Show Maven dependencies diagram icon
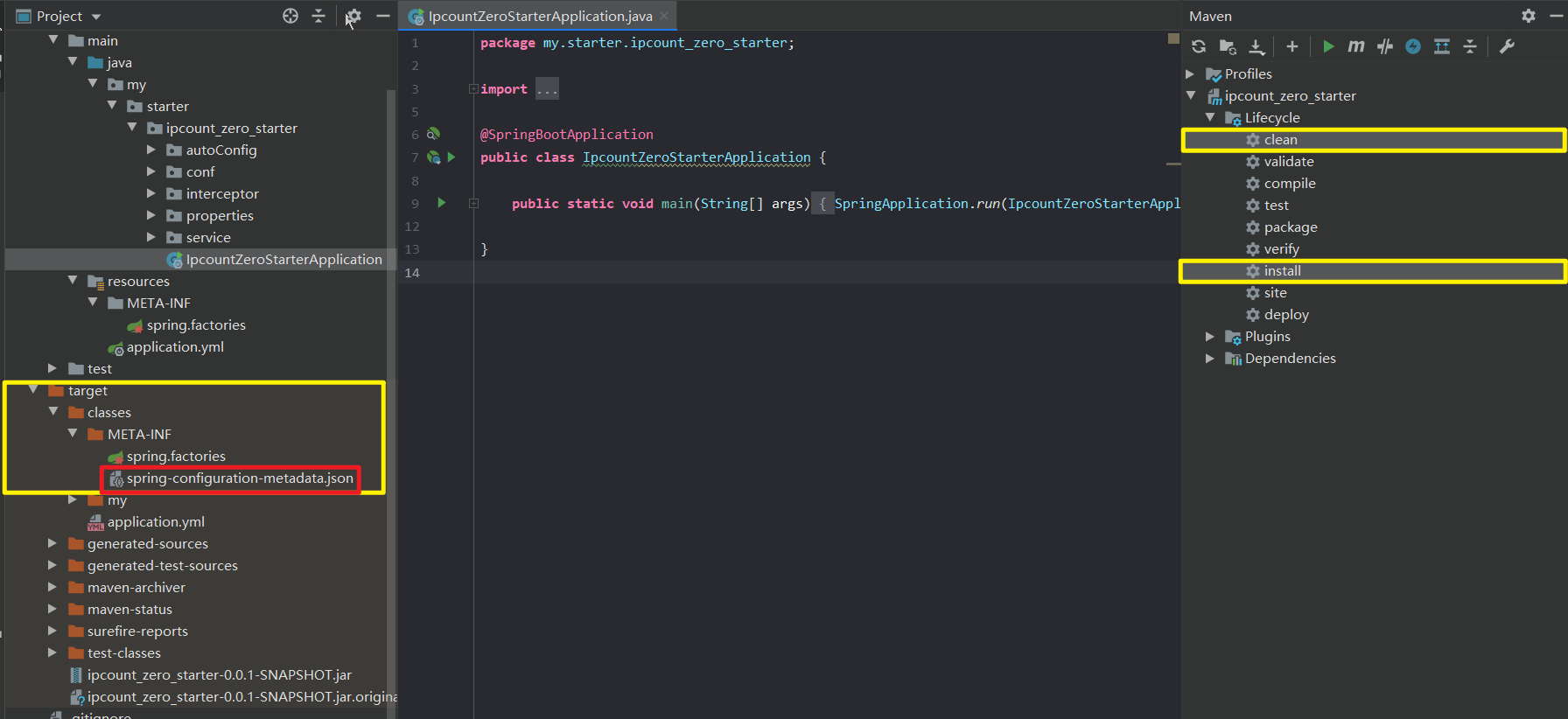The image size is (1568, 719). 1442,46
